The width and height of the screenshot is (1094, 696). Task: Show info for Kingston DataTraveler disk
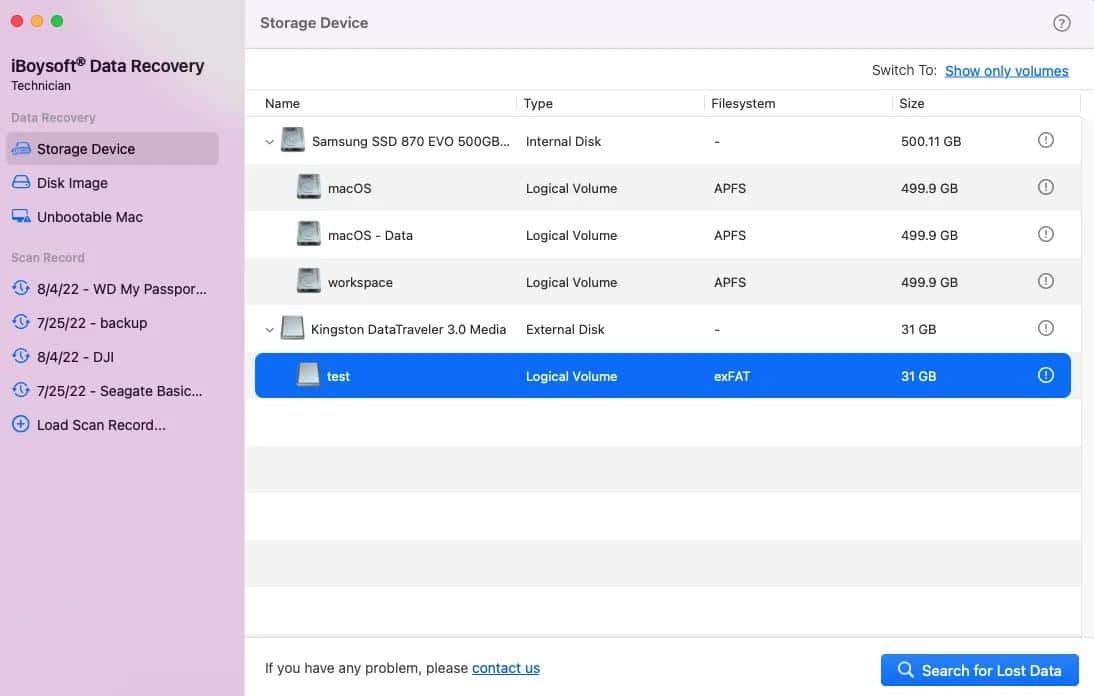pos(1045,328)
